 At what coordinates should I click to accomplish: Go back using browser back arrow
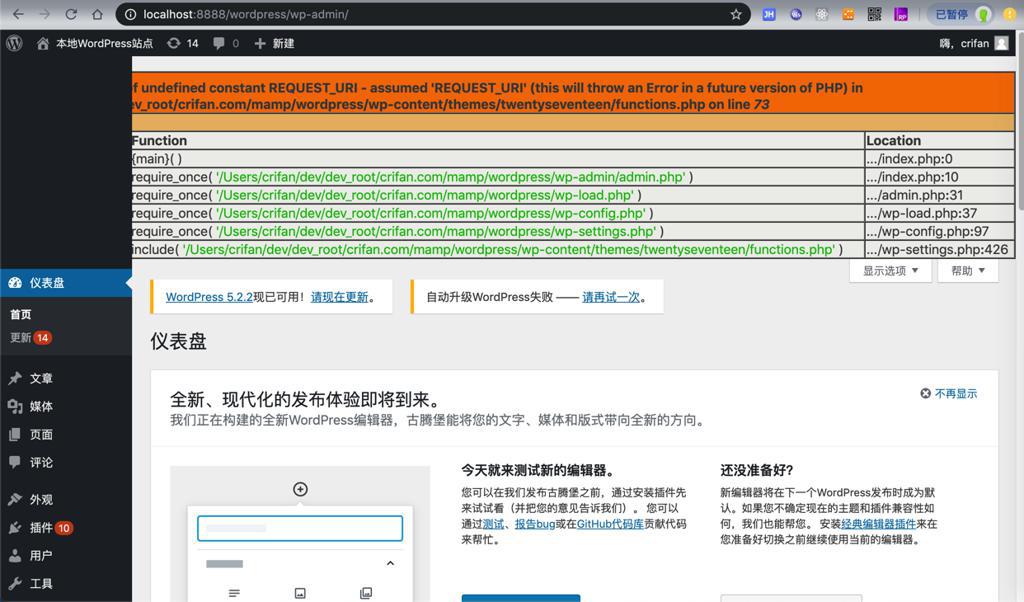[x=18, y=14]
